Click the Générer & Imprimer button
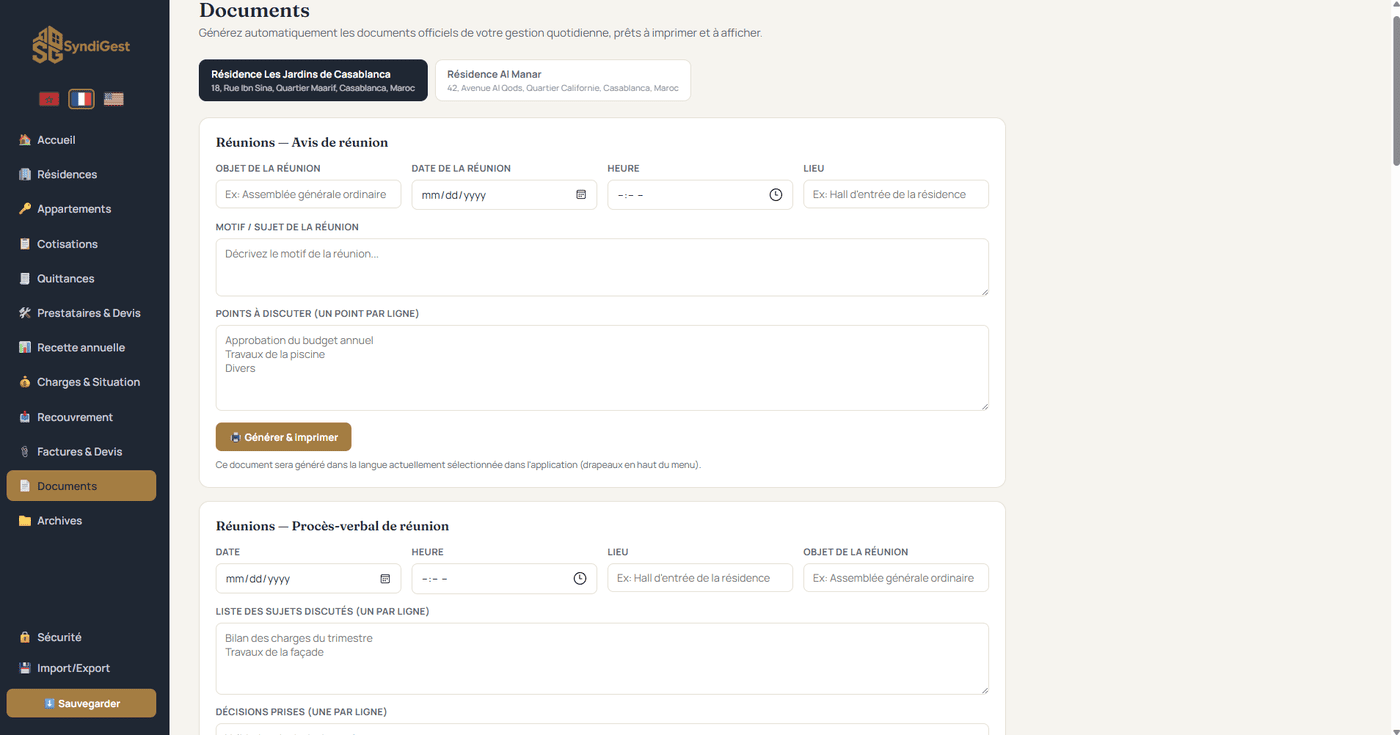The image size is (1400, 735). [284, 437]
